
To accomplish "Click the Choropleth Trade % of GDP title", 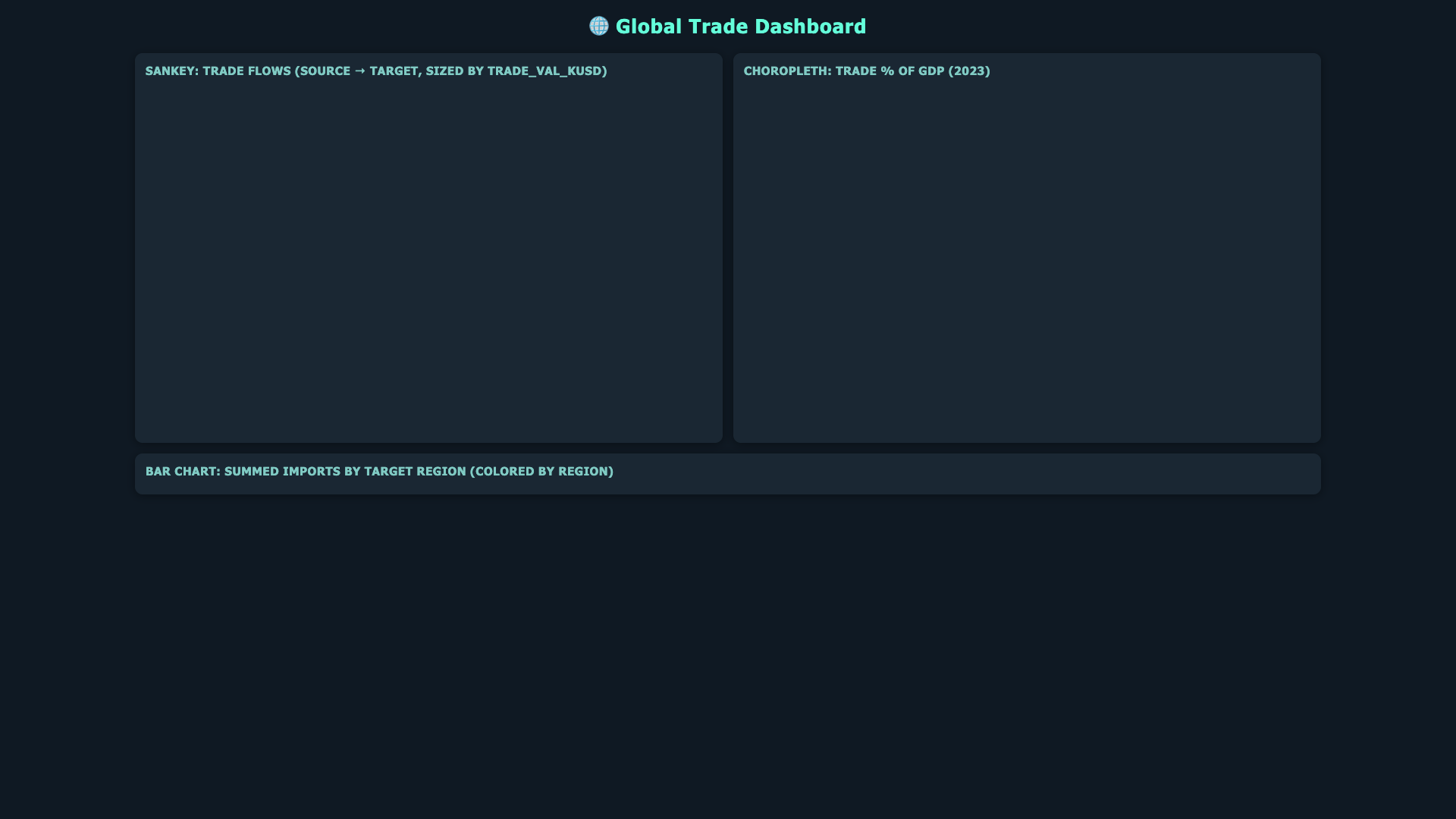I will point(867,71).
